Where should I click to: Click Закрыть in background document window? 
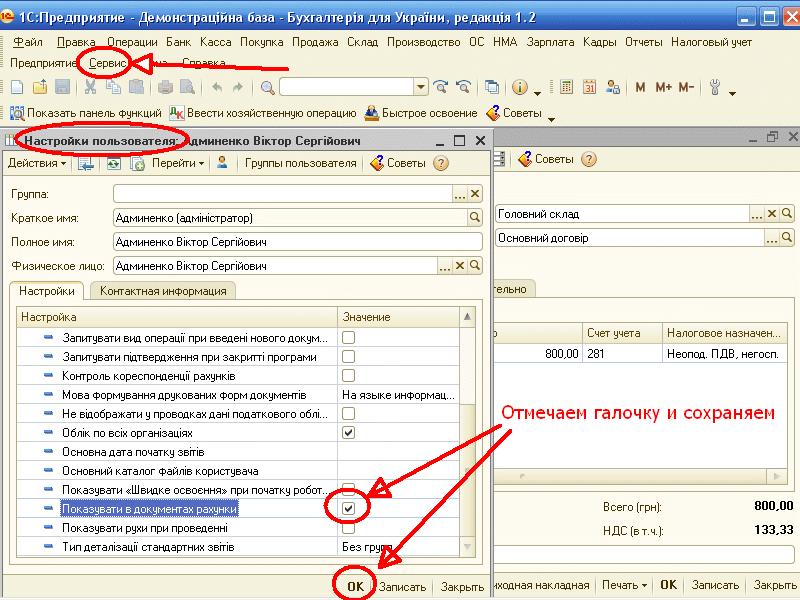click(x=774, y=585)
